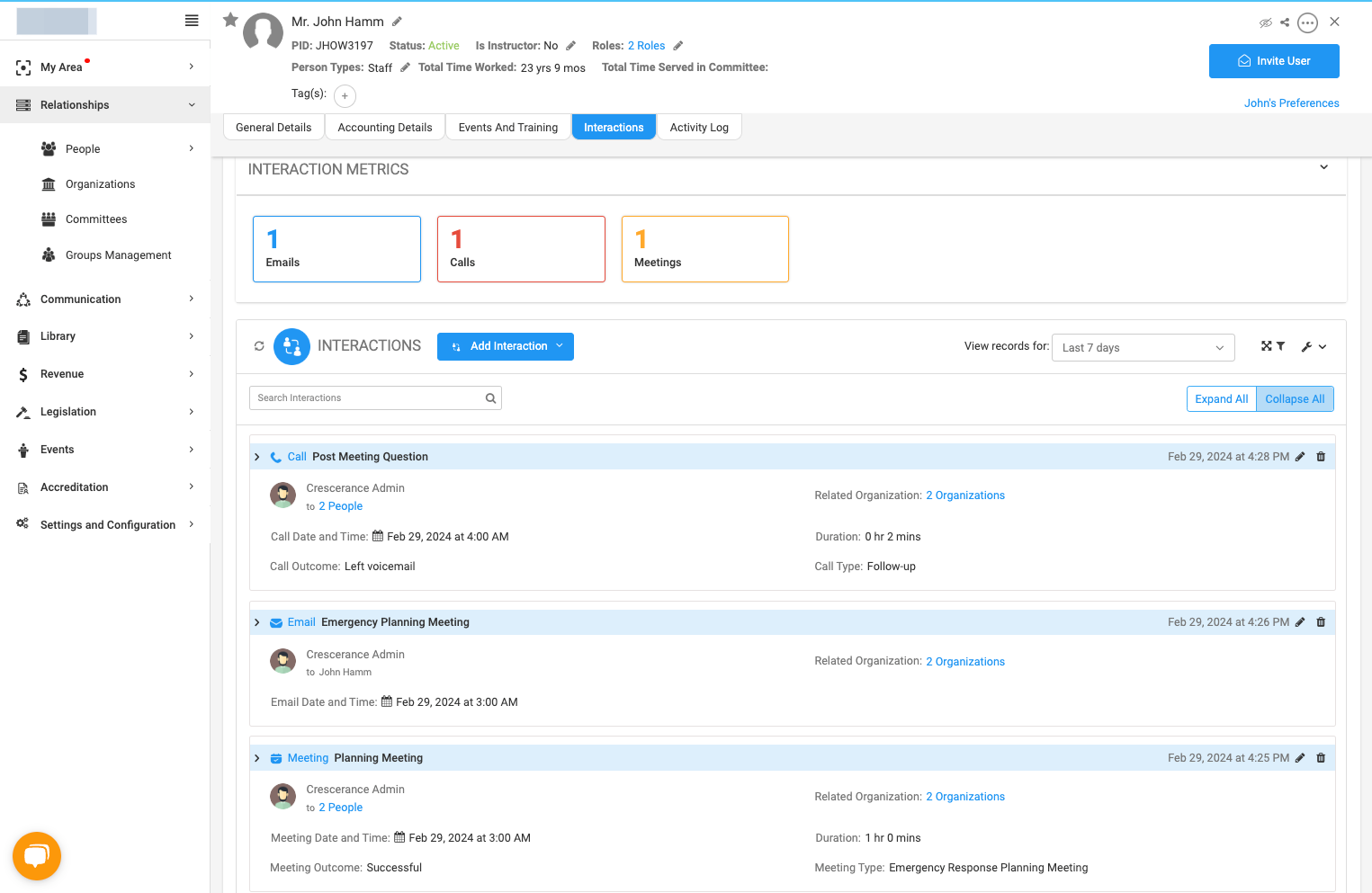Expand the Planning Meeting row
The height and width of the screenshot is (893, 1372).
(x=256, y=758)
